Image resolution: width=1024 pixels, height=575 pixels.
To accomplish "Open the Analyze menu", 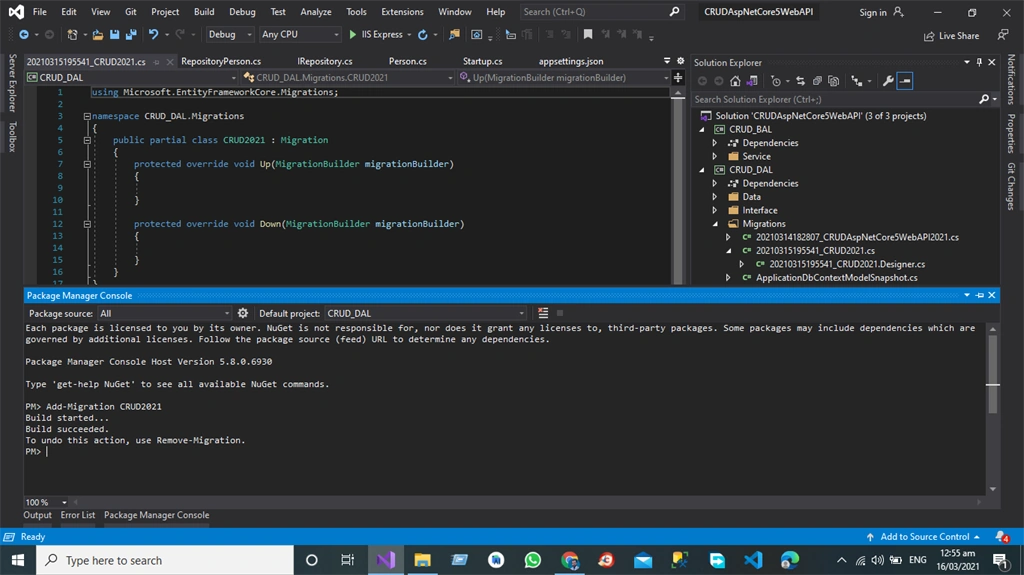I will (x=315, y=12).
